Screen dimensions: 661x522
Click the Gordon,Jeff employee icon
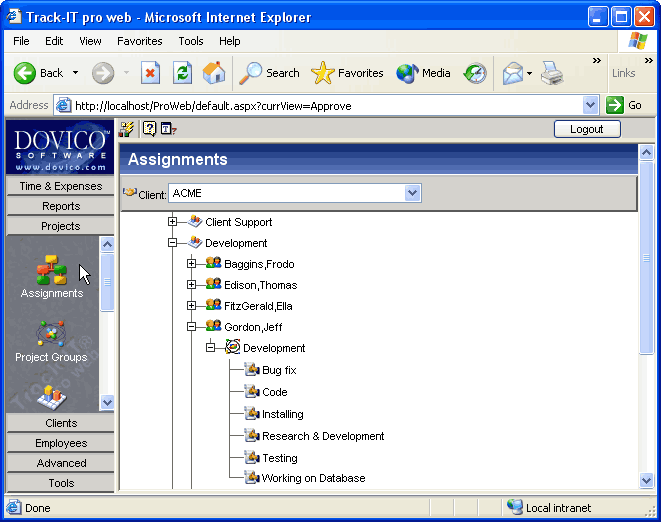click(213, 326)
